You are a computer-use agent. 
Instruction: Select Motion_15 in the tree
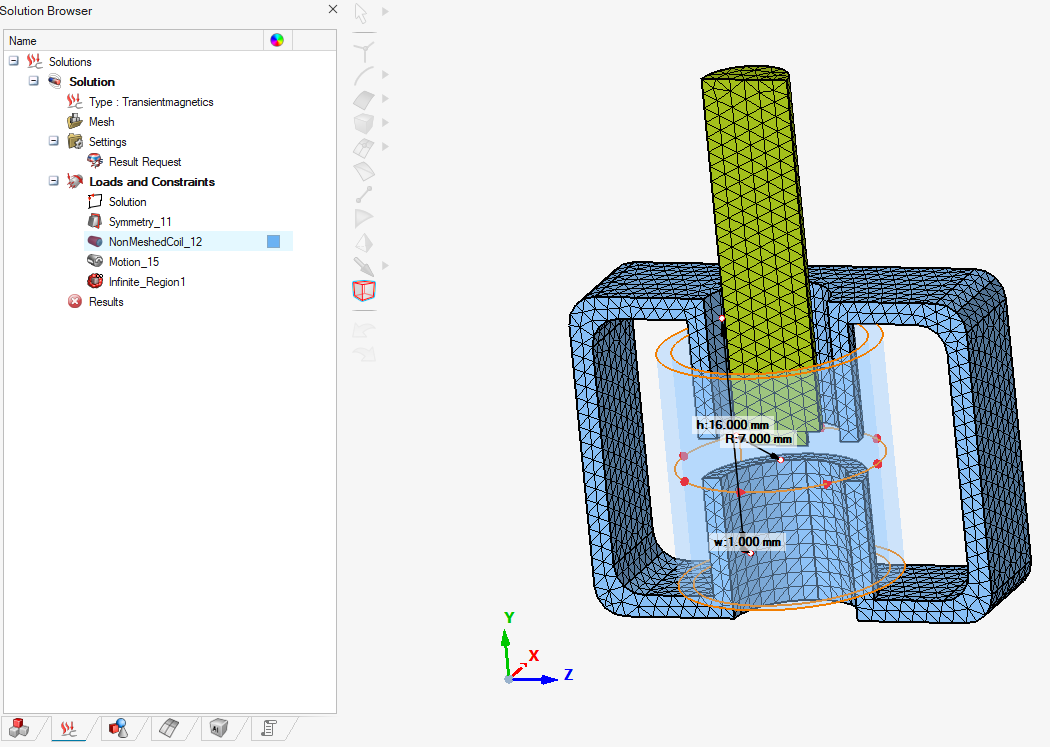(x=133, y=262)
